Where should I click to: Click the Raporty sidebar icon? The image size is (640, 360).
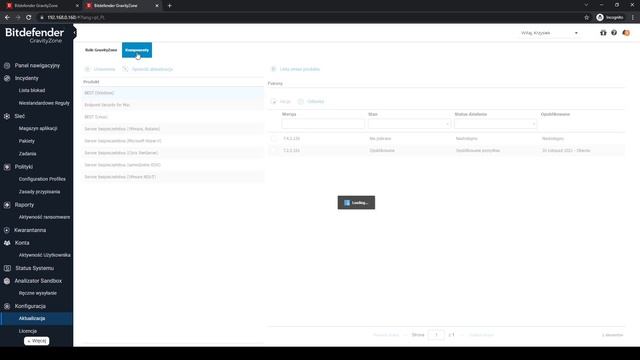[x=7, y=205]
